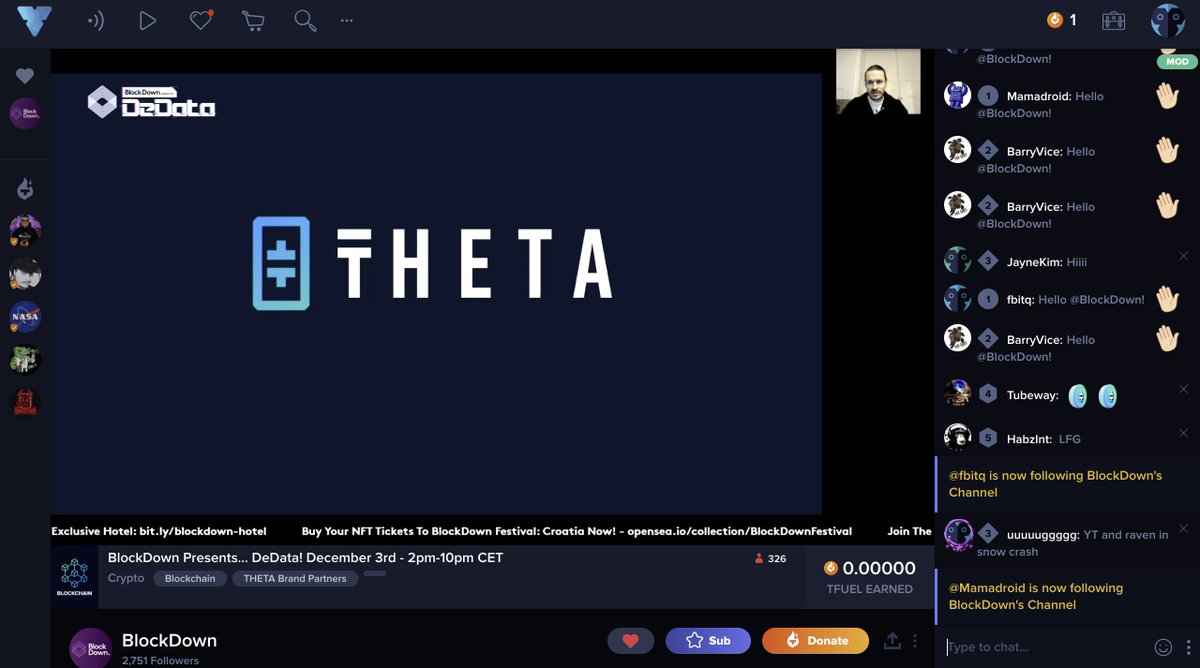Open the user profile avatar menu
Screen dimensions: 1200x668
tap(1167, 20)
